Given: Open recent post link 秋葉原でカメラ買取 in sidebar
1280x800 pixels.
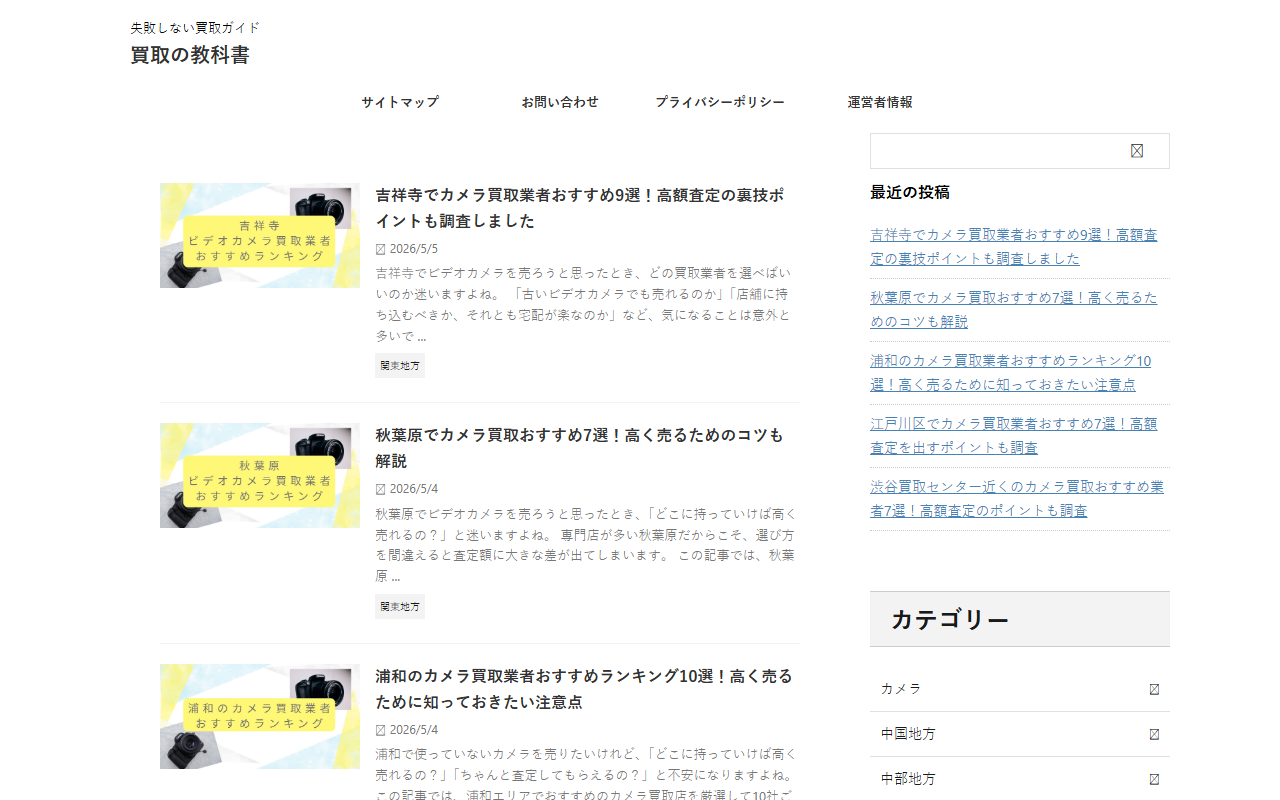Looking at the screenshot, I should coord(1014,310).
